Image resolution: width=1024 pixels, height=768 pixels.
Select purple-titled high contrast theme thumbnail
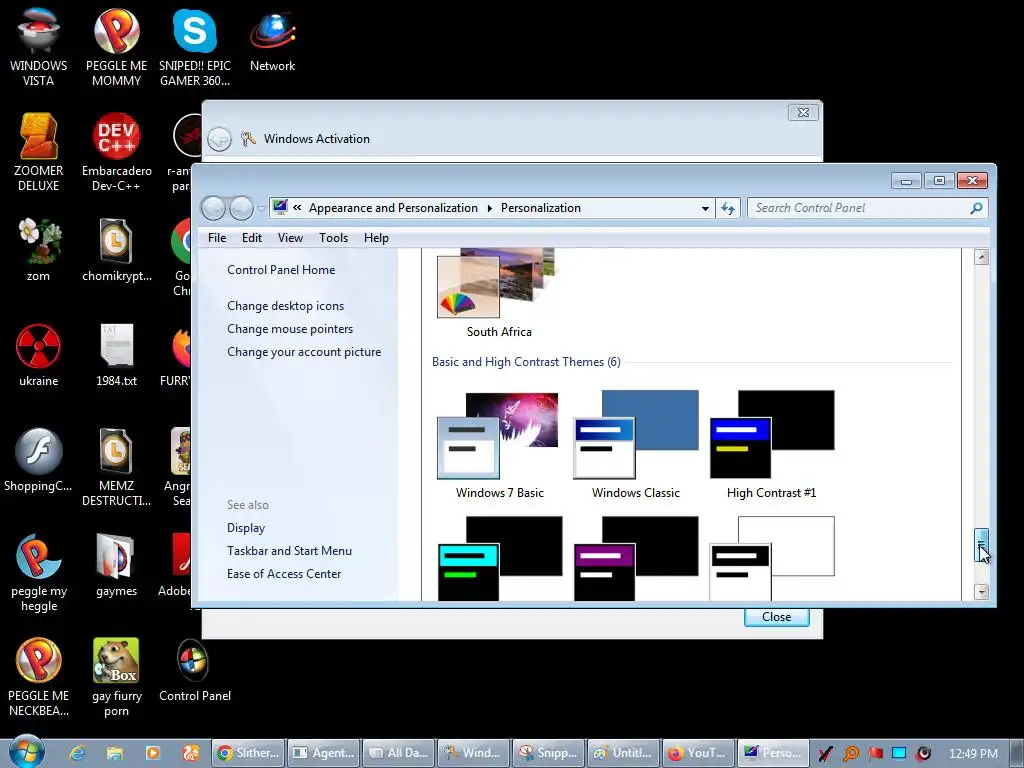click(635, 558)
